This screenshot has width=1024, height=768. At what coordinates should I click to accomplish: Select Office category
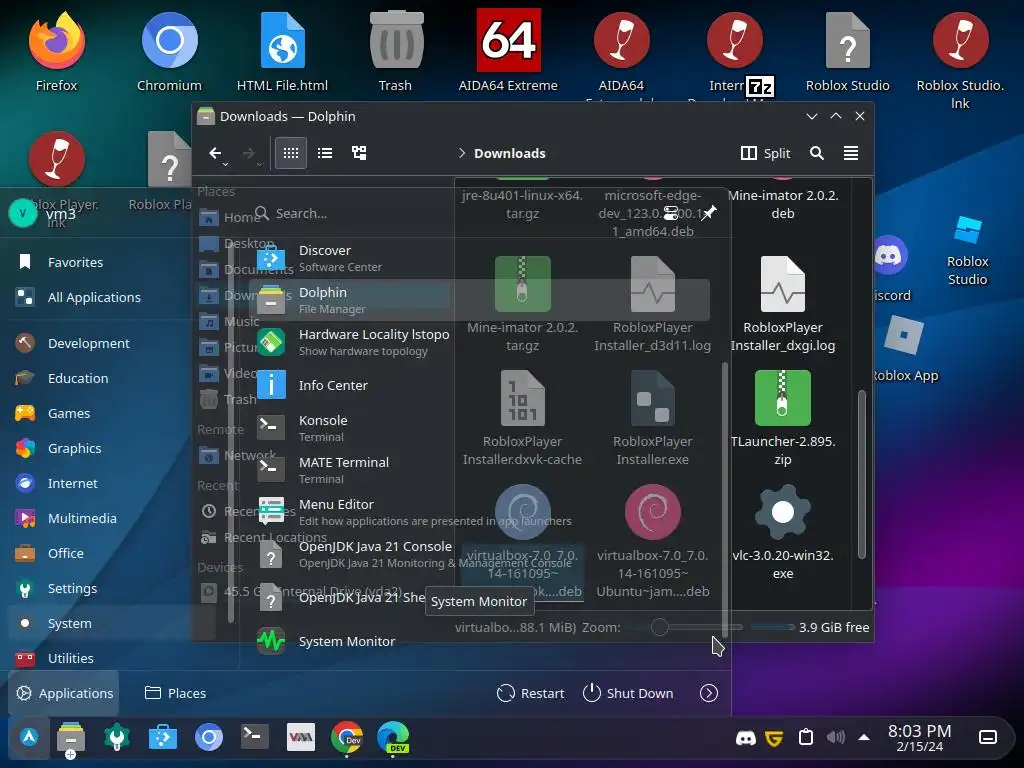click(x=111, y=553)
